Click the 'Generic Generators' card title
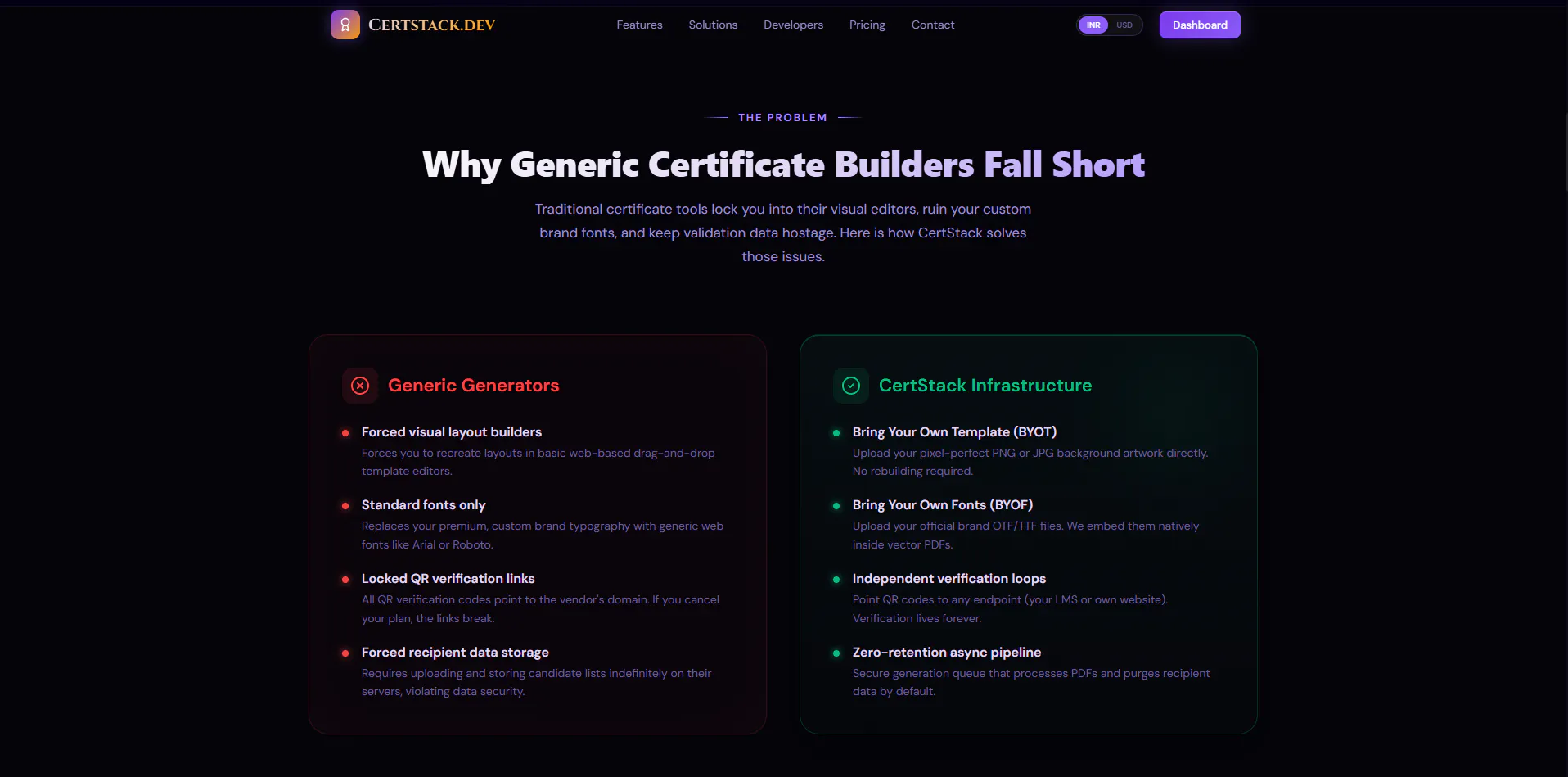Image resolution: width=1568 pixels, height=777 pixels. pyautogui.click(x=473, y=386)
